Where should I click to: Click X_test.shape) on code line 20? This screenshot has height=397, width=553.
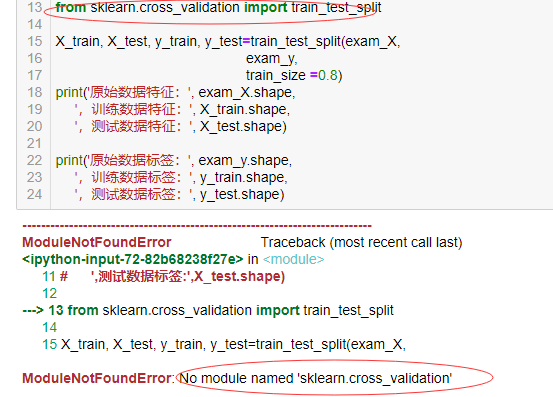click(x=243, y=127)
